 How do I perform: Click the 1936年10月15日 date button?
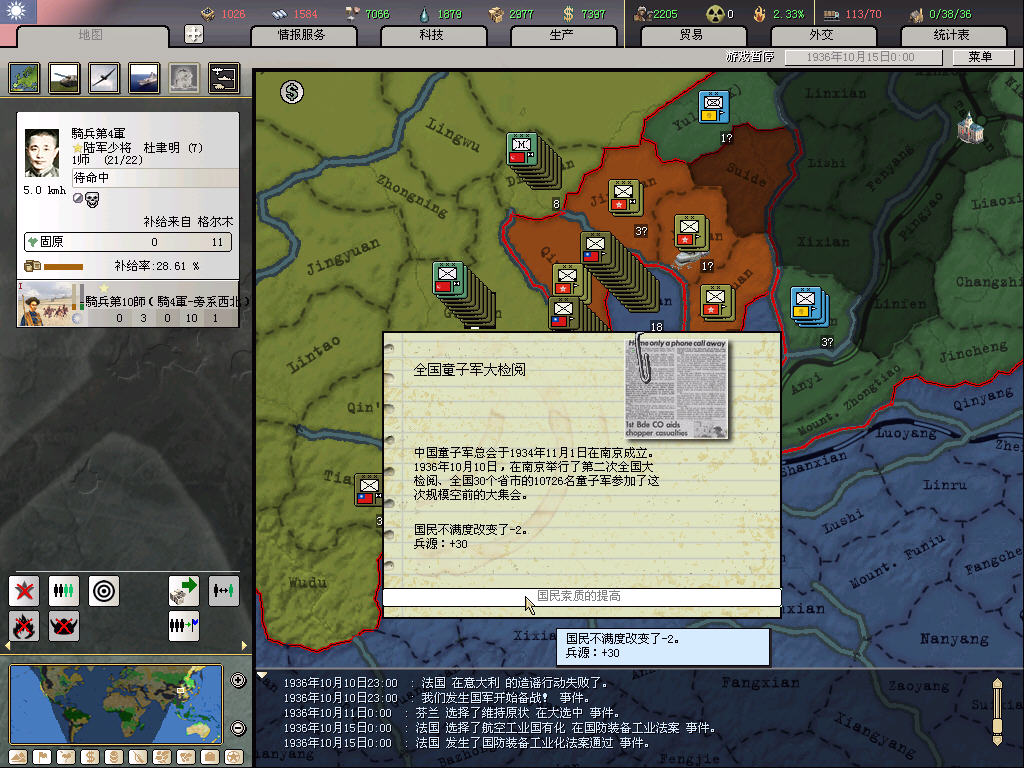point(861,57)
